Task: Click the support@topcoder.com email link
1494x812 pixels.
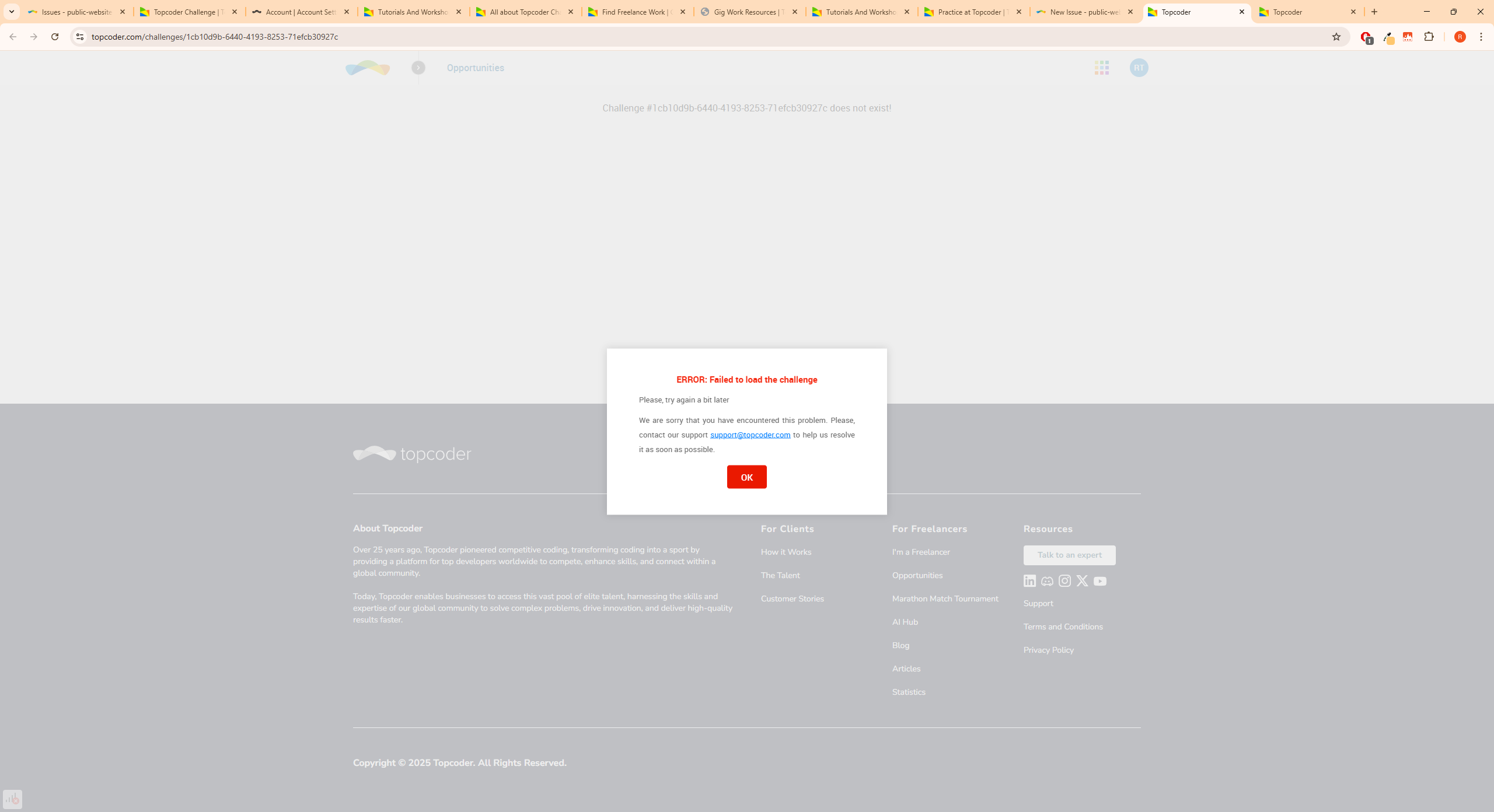Action: pyautogui.click(x=750, y=435)
